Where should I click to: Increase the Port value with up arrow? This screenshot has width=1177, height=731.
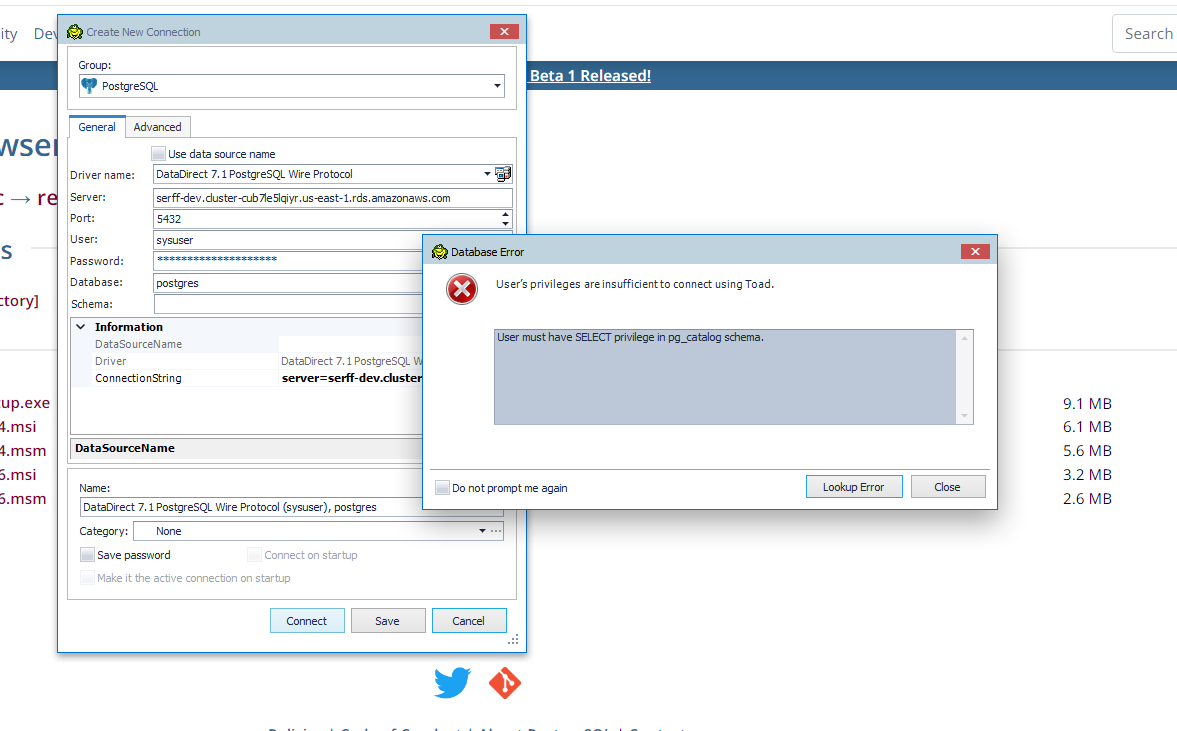504,214
